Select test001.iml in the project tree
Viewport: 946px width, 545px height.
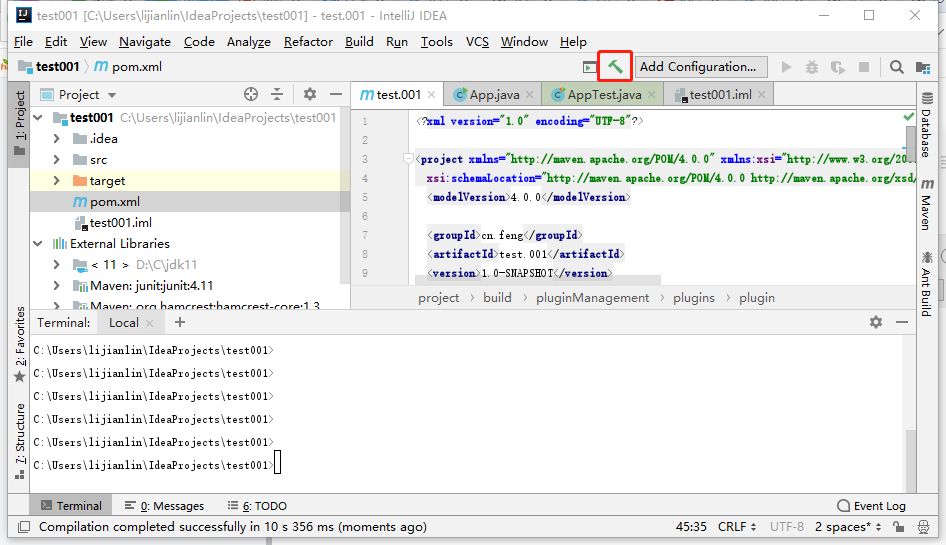[189, 223]
